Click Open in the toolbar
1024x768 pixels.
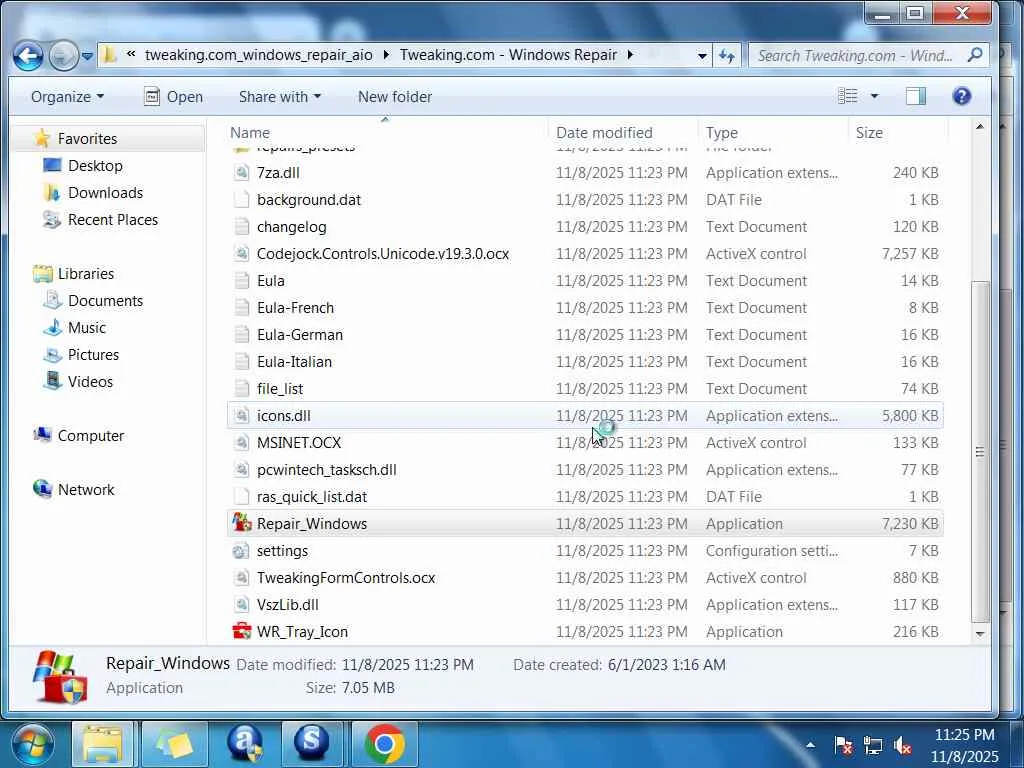coord(173,97)
